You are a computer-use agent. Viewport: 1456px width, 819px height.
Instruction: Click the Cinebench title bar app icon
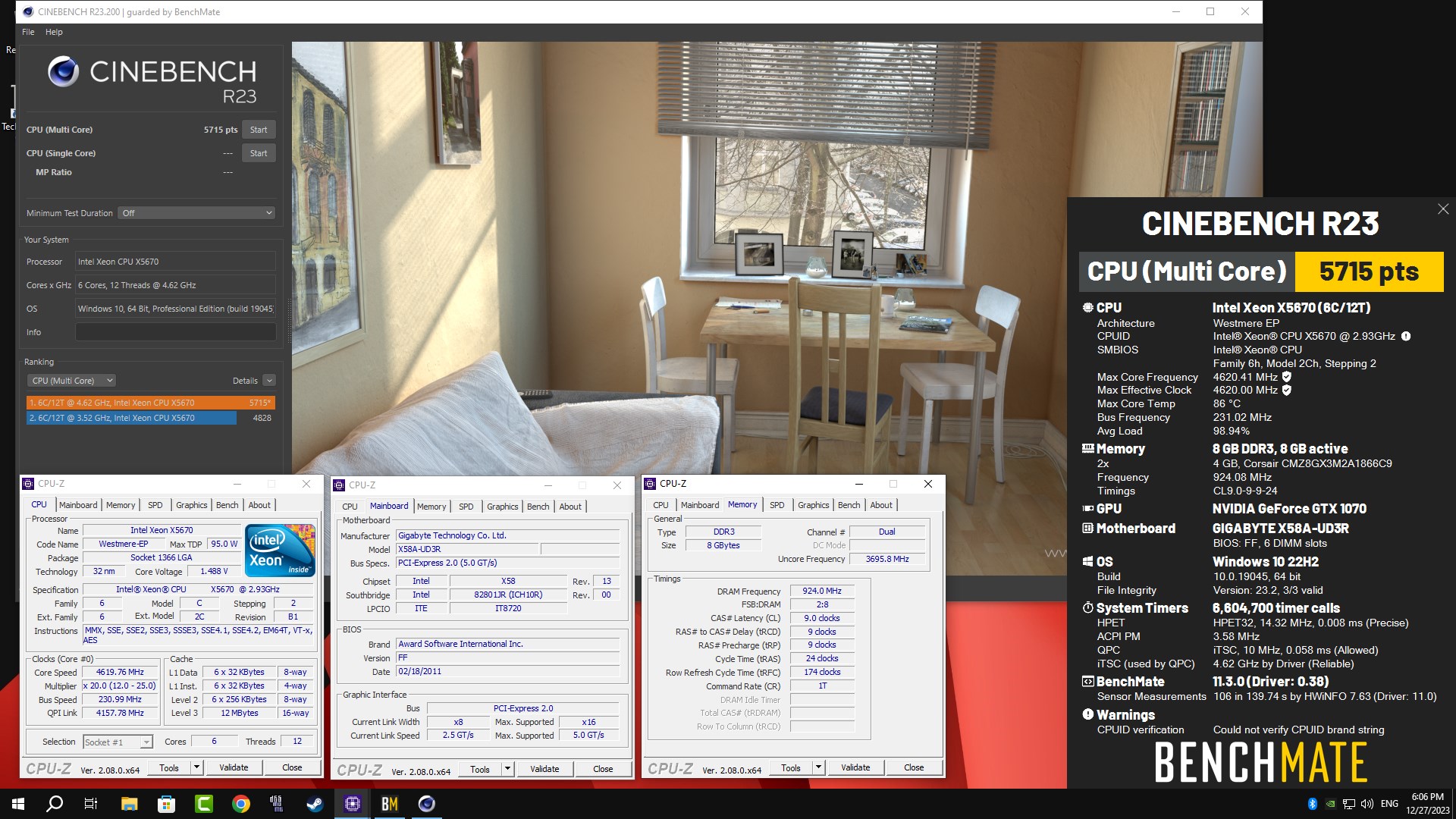(x=27, y=11)
